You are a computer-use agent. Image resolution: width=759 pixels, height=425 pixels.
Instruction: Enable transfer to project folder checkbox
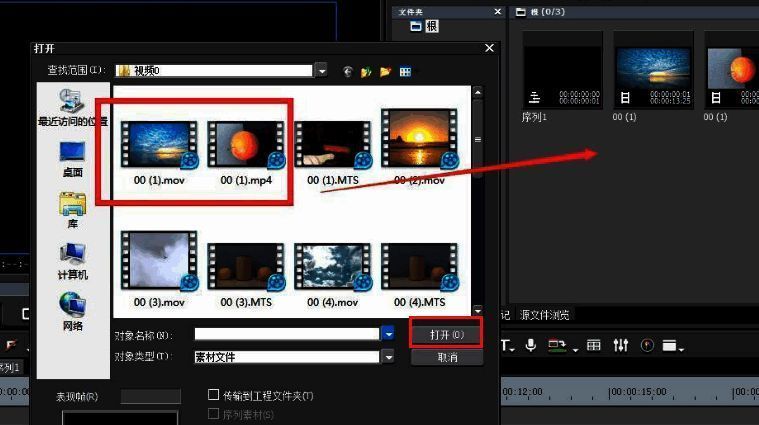213,396
